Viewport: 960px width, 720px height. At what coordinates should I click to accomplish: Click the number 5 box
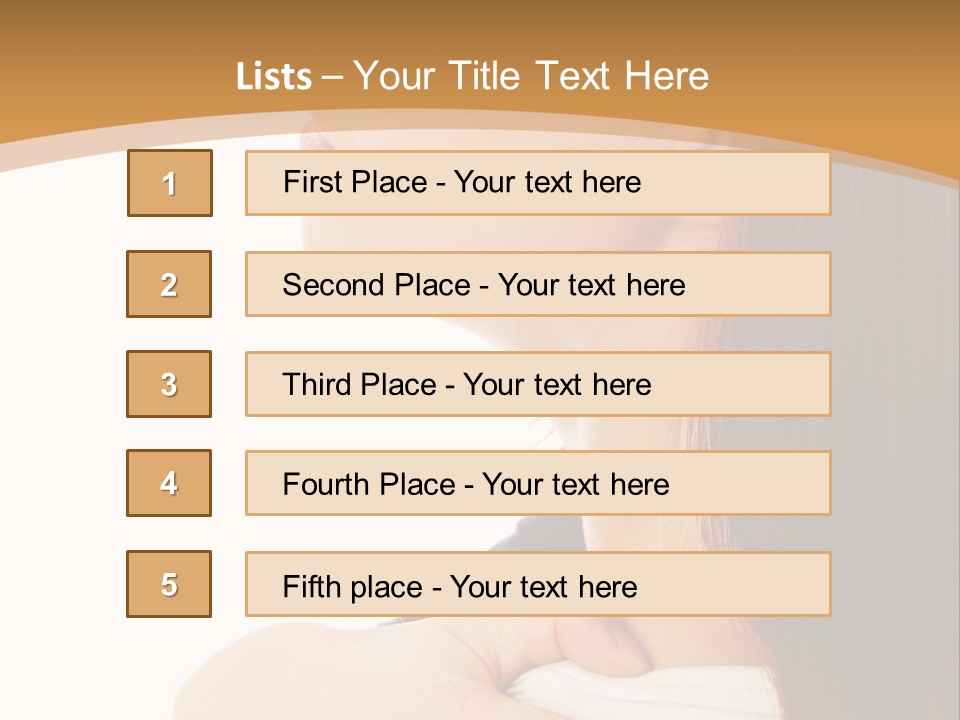click(x=169, y=584)
